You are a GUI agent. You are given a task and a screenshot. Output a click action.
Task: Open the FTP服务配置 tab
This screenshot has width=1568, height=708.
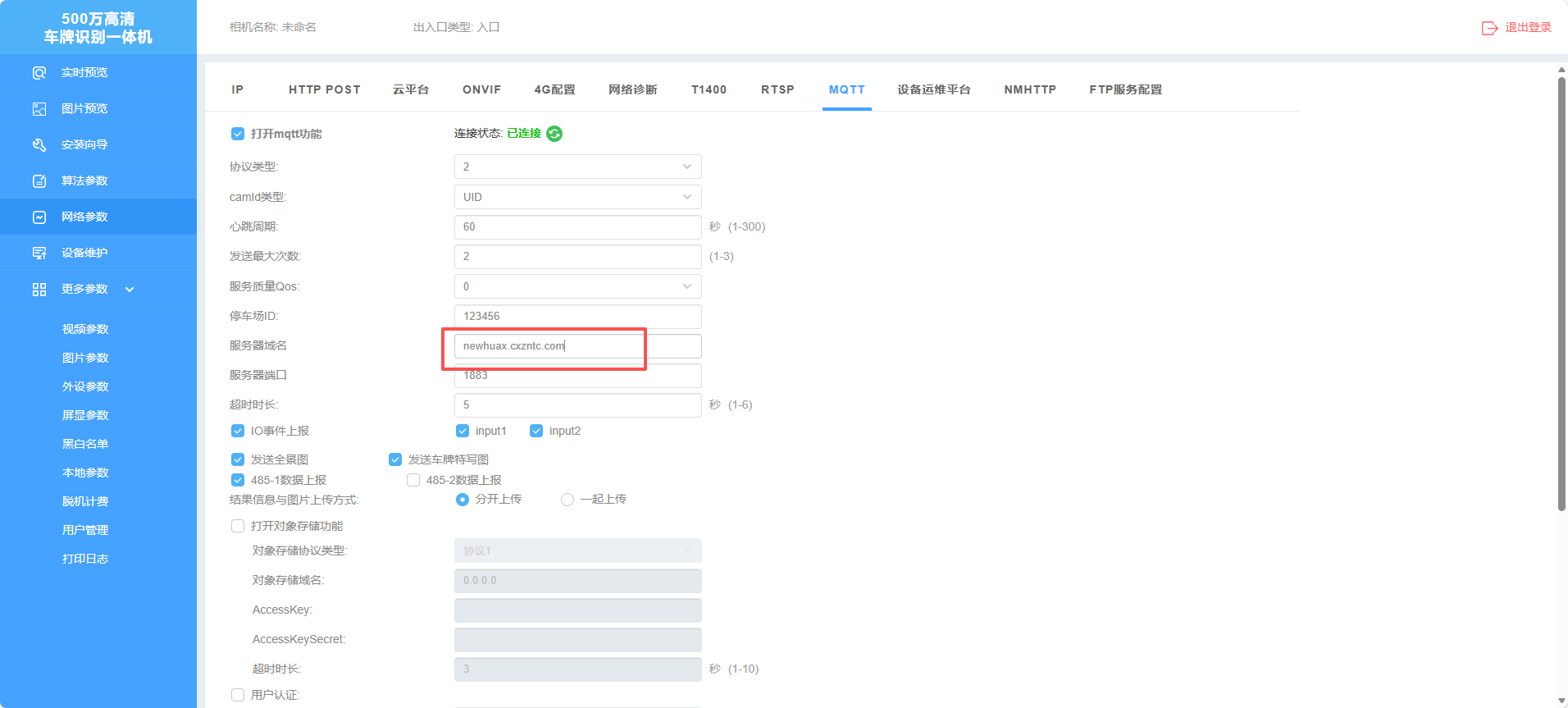pyautogui.click(x=1126, y=89)
